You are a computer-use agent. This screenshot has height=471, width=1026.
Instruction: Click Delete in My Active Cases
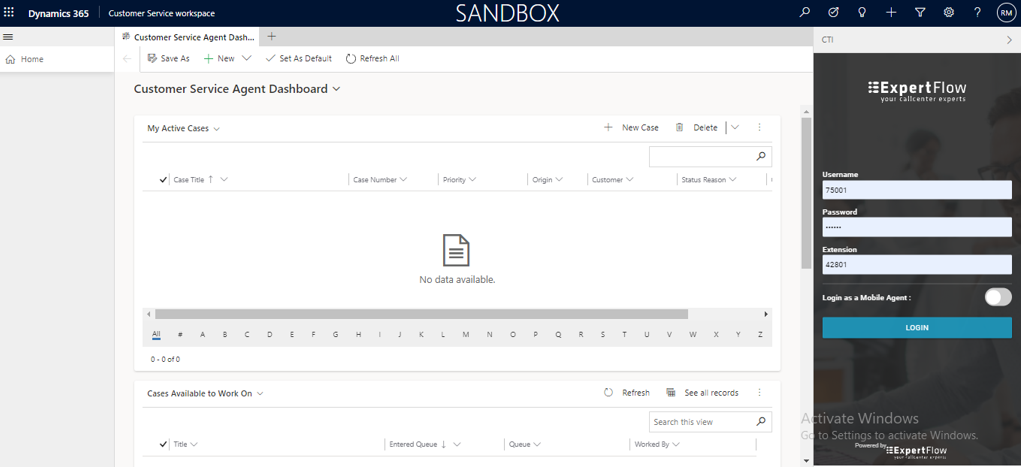[697, 128]
